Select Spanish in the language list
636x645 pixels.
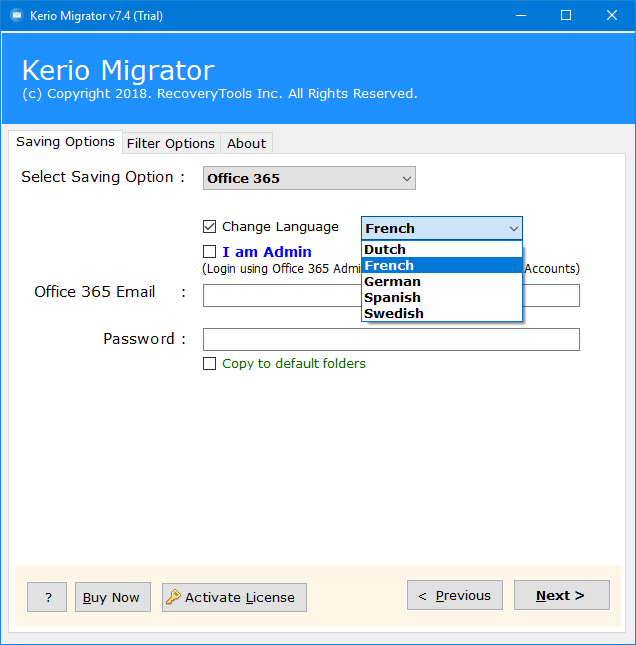pyautogui.click(x=442, y=297)
